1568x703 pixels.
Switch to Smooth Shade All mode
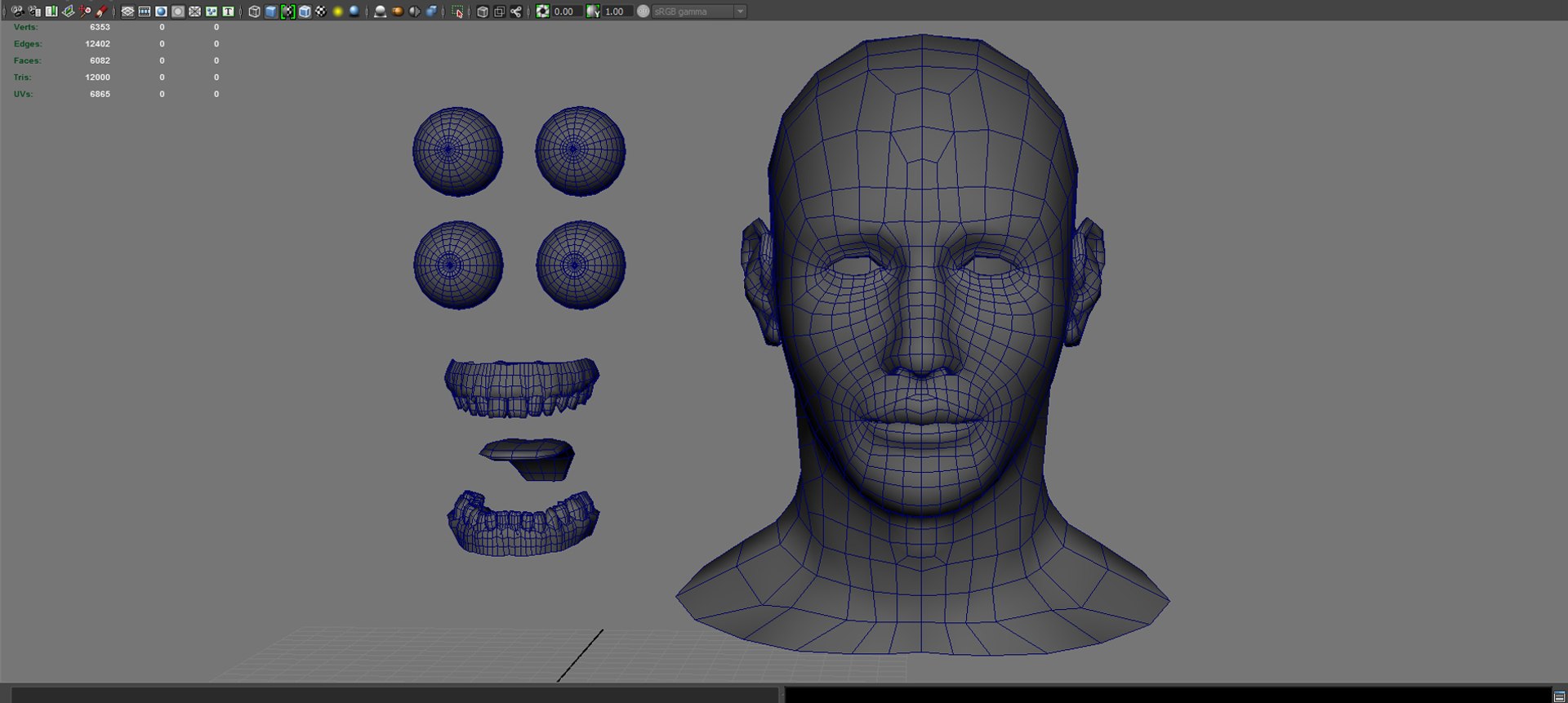(271, 11)
